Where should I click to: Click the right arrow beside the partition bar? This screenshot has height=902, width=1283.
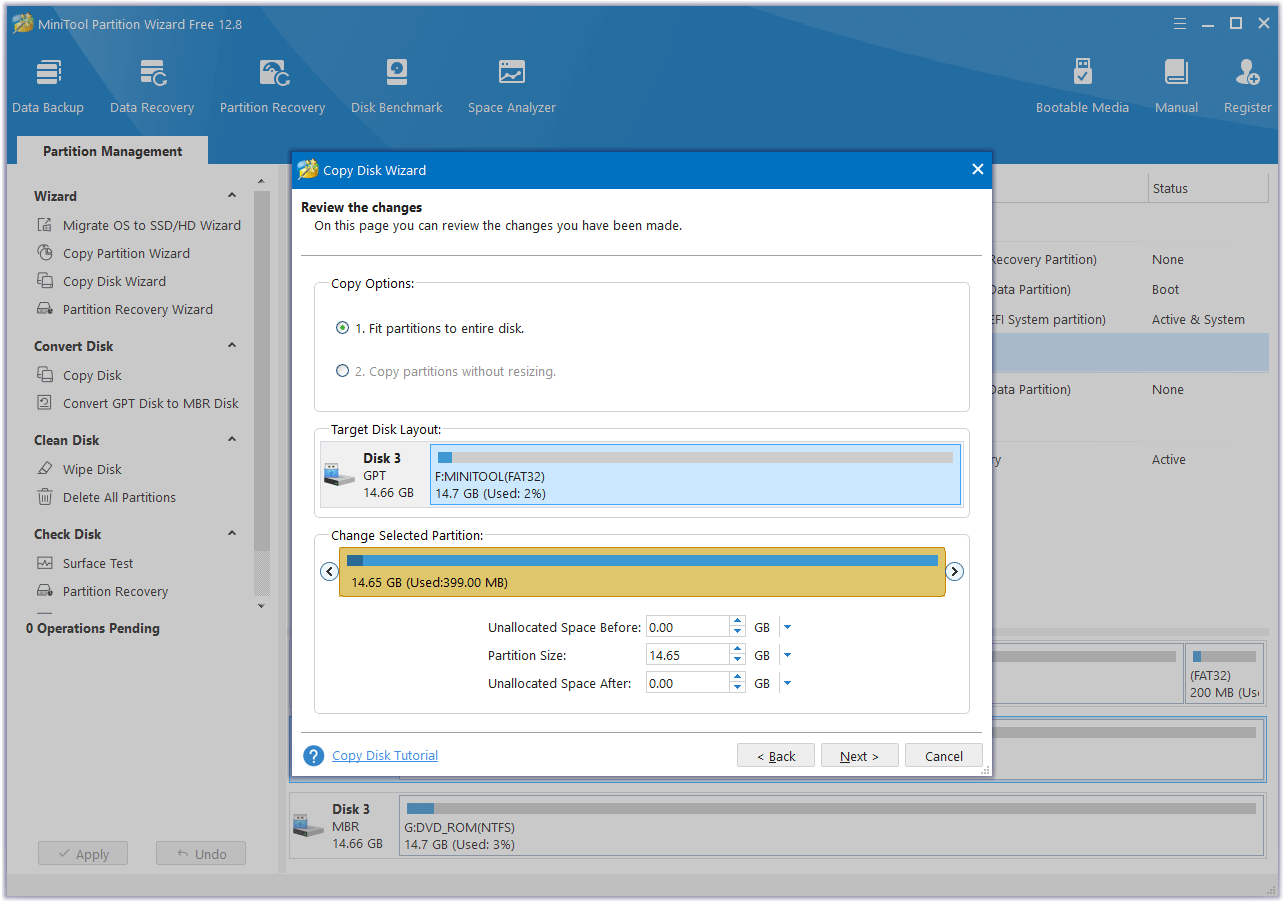(x=954, y=571)
